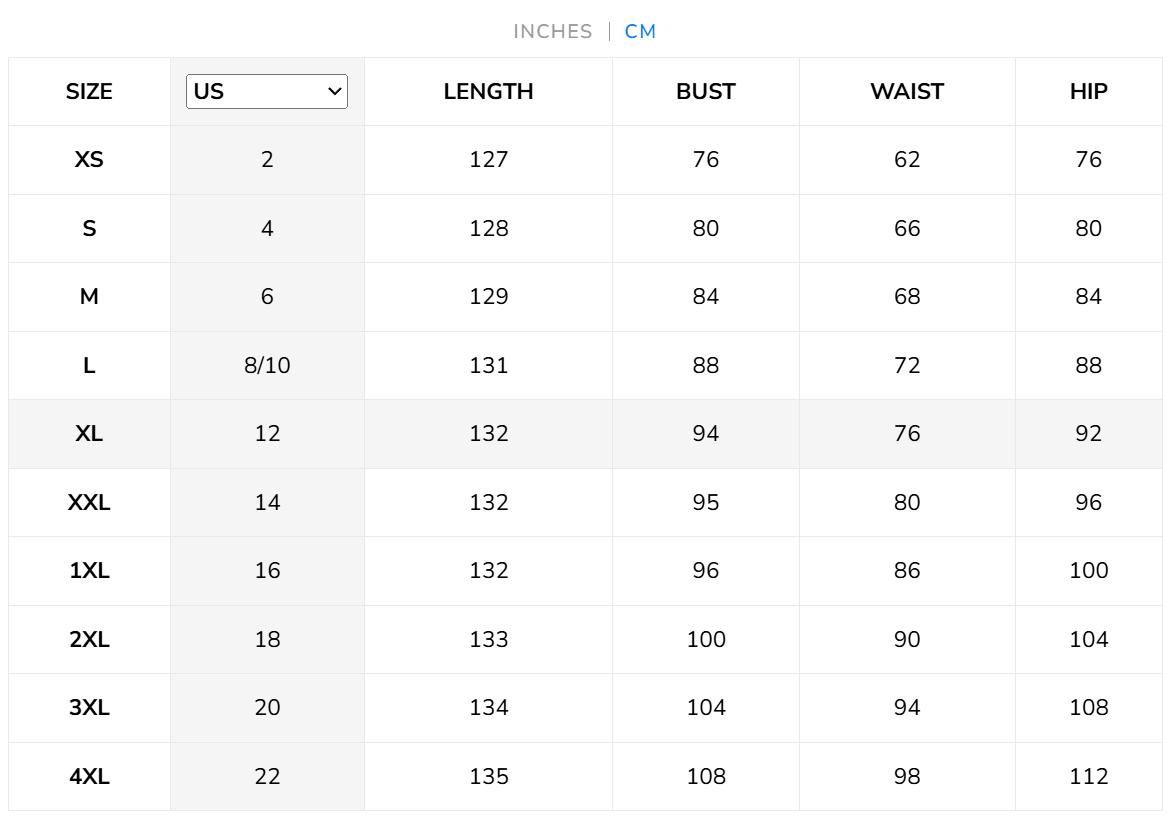Select the CM unit option
Screen dimensions: 1167x816
(640, 32)
